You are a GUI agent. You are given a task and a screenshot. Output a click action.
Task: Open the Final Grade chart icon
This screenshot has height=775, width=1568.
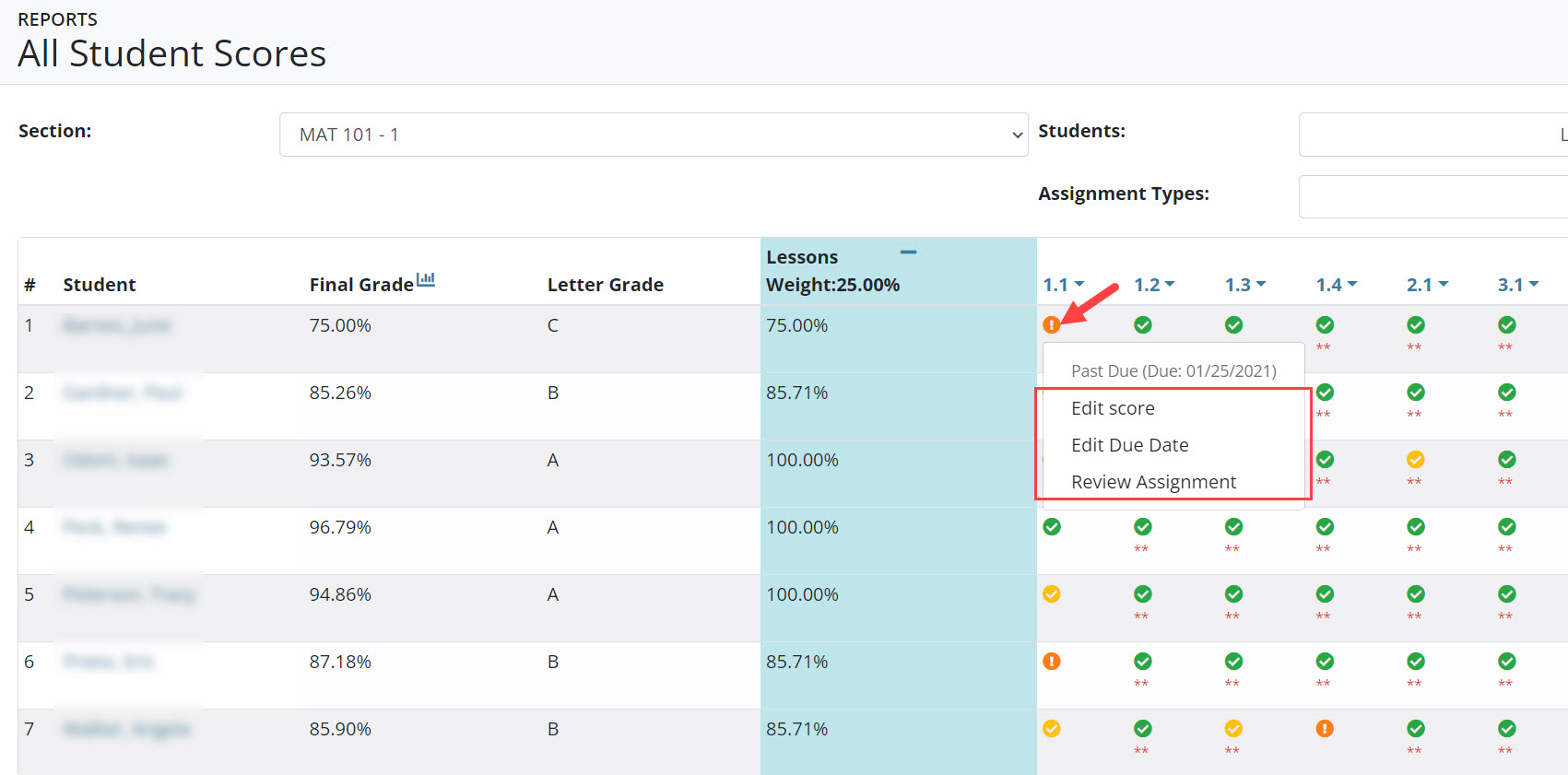click(426, 279)
